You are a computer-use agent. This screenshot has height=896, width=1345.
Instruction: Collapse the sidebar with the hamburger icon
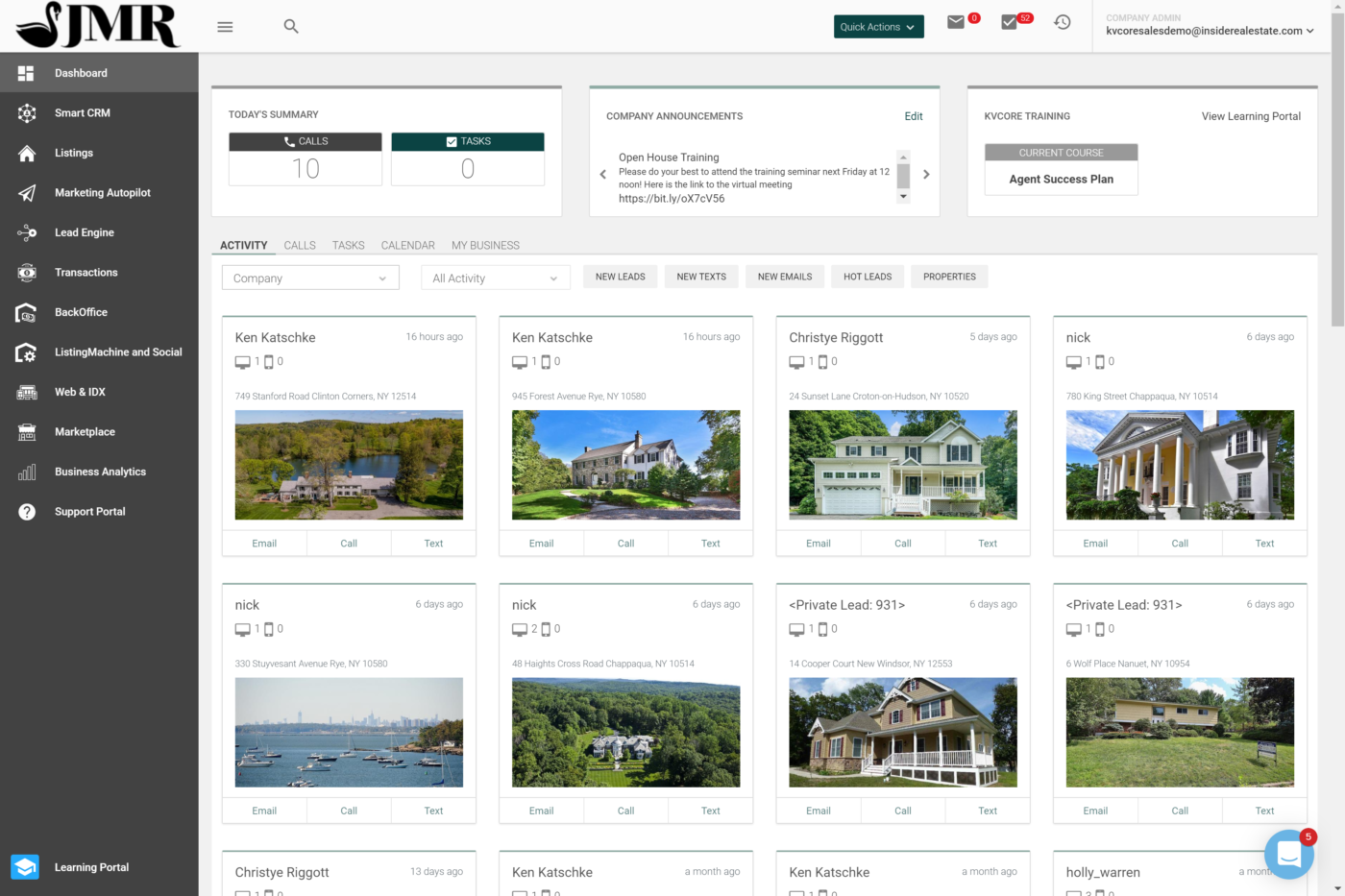(x=225, y=26)
